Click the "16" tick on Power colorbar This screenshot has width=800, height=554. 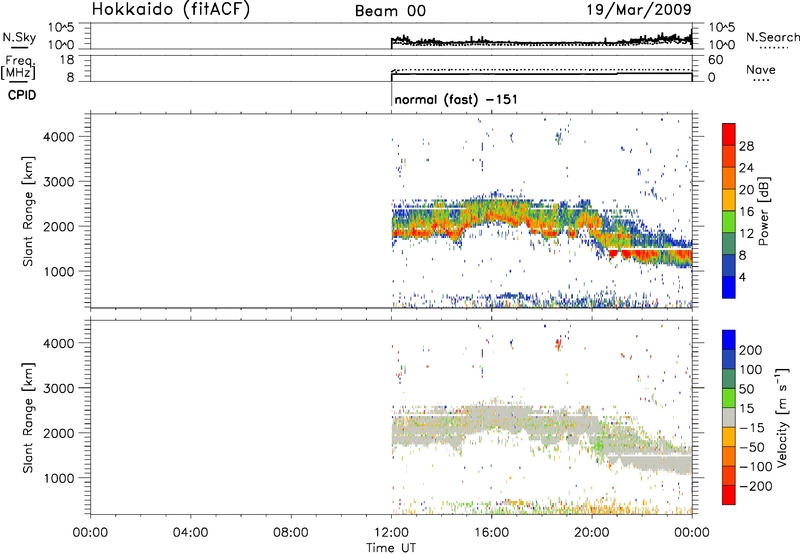pyautogui.click(x=746, y=212)
